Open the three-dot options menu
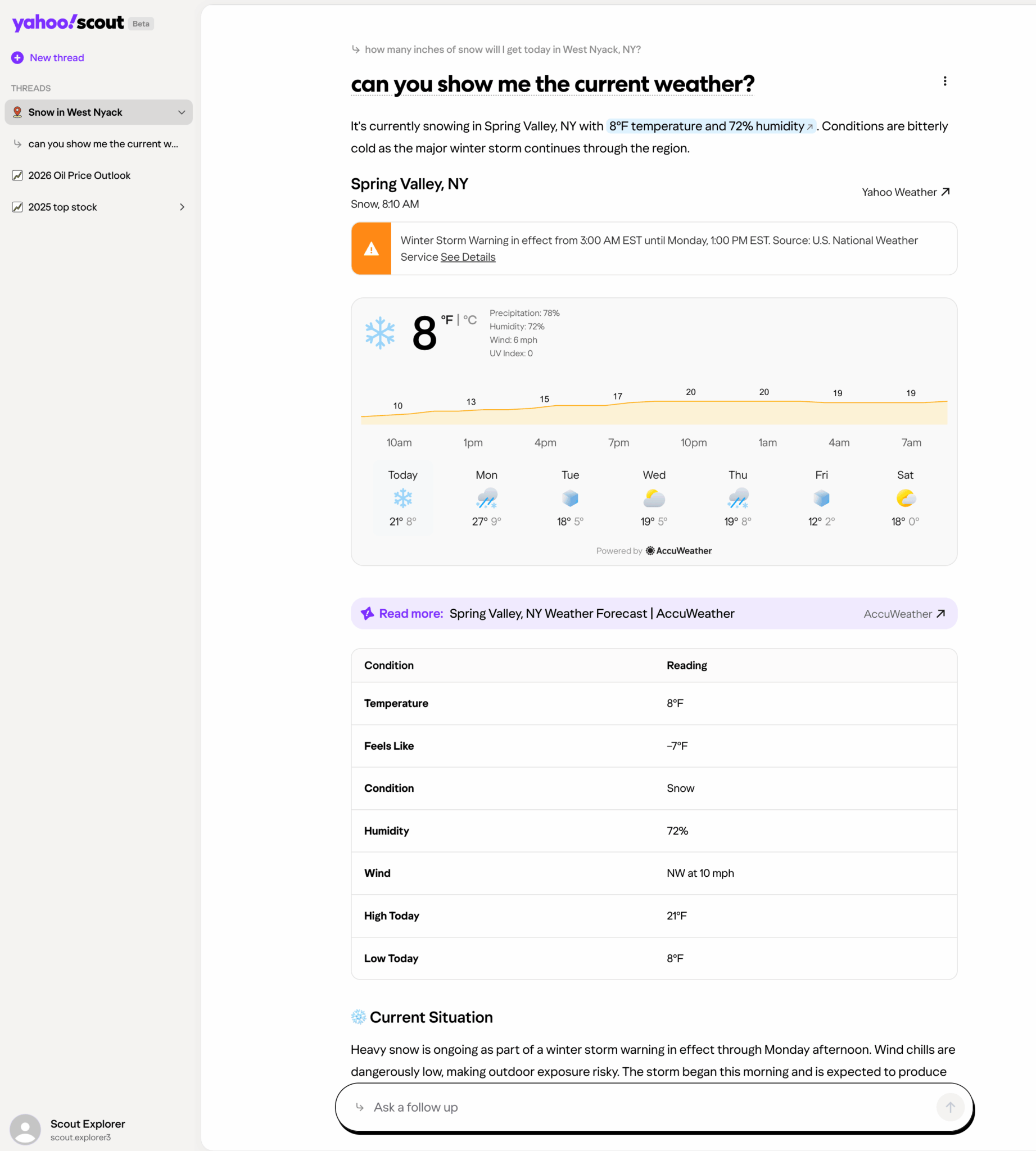This screenshot has width=1036, height=1151. click(944, 81)
